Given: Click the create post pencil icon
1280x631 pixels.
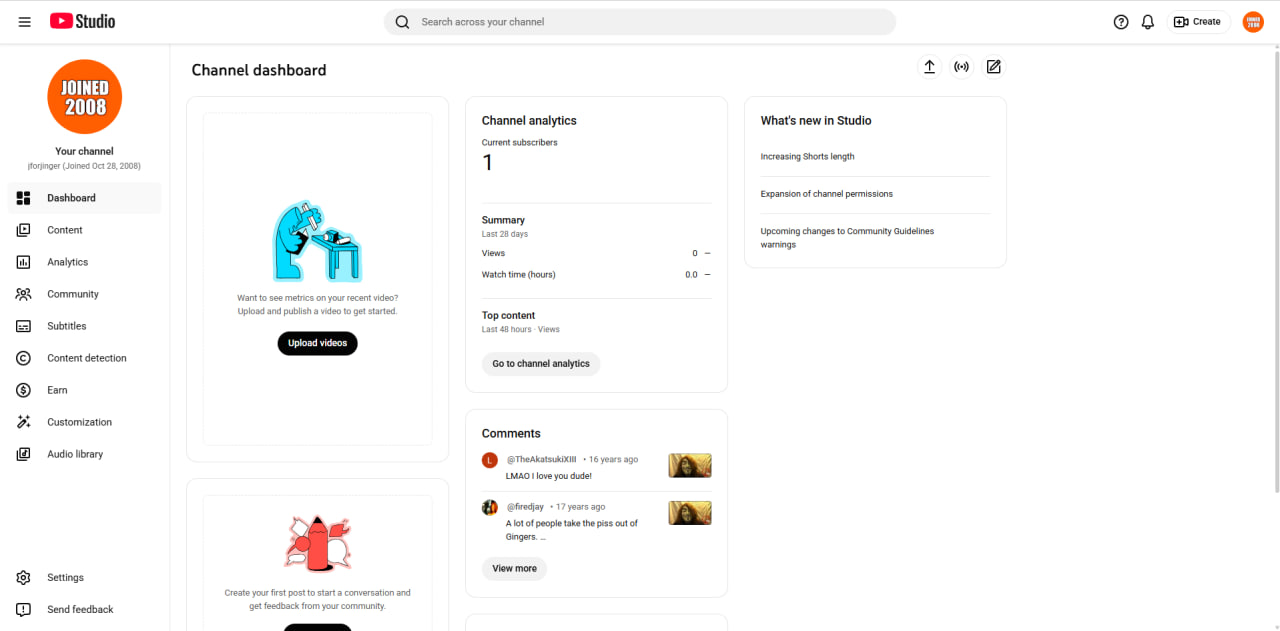Looking at the screenshot, I should tap(993, 67).
